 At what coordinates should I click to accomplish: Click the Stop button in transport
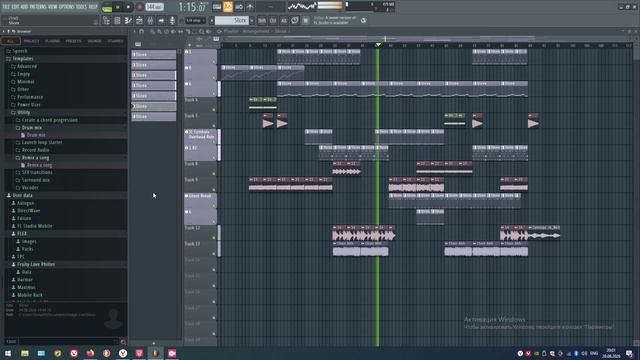[128, 7]
